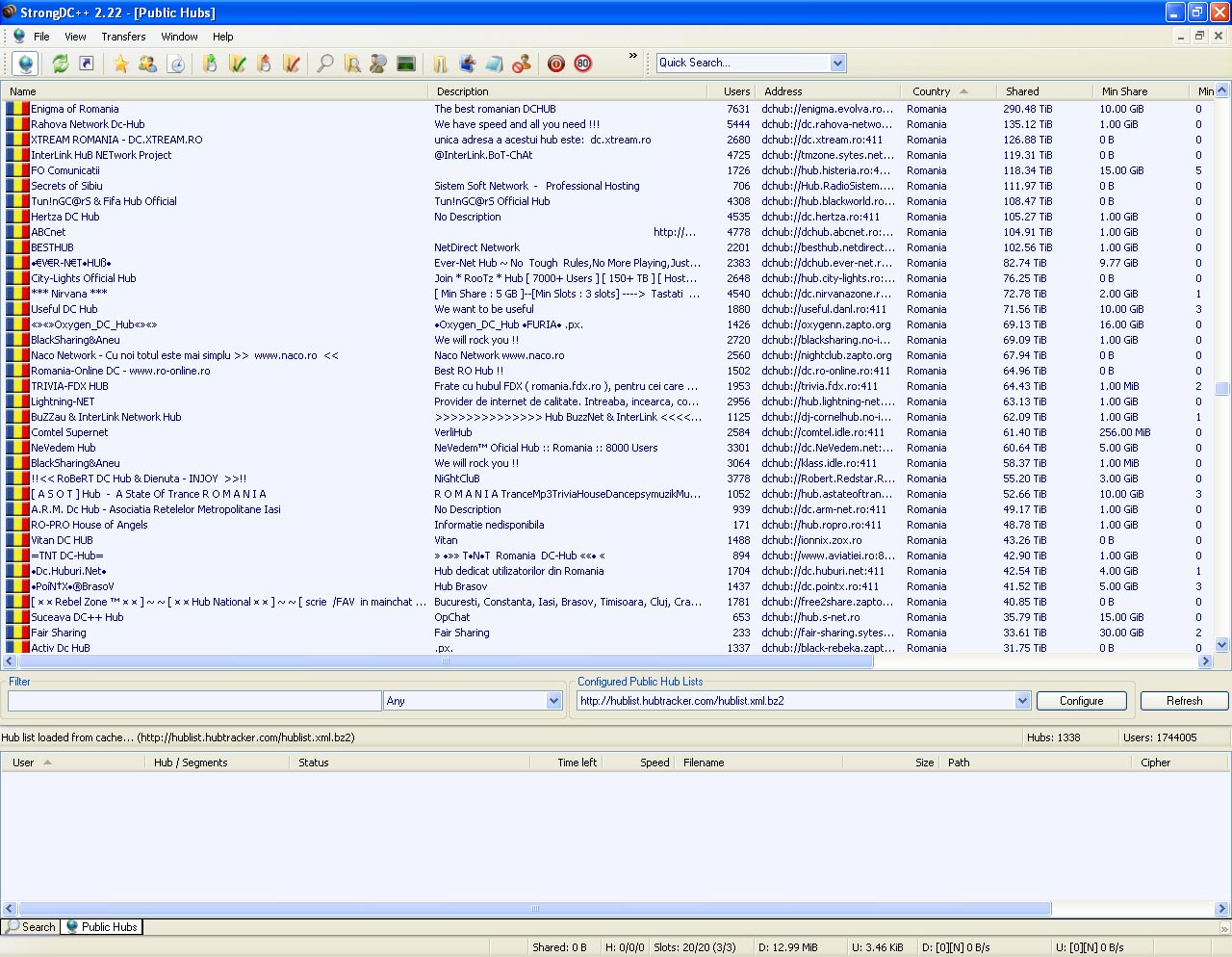1232x957 pixels.
Task: Open the Transfers menu
Action: point(123,37)
